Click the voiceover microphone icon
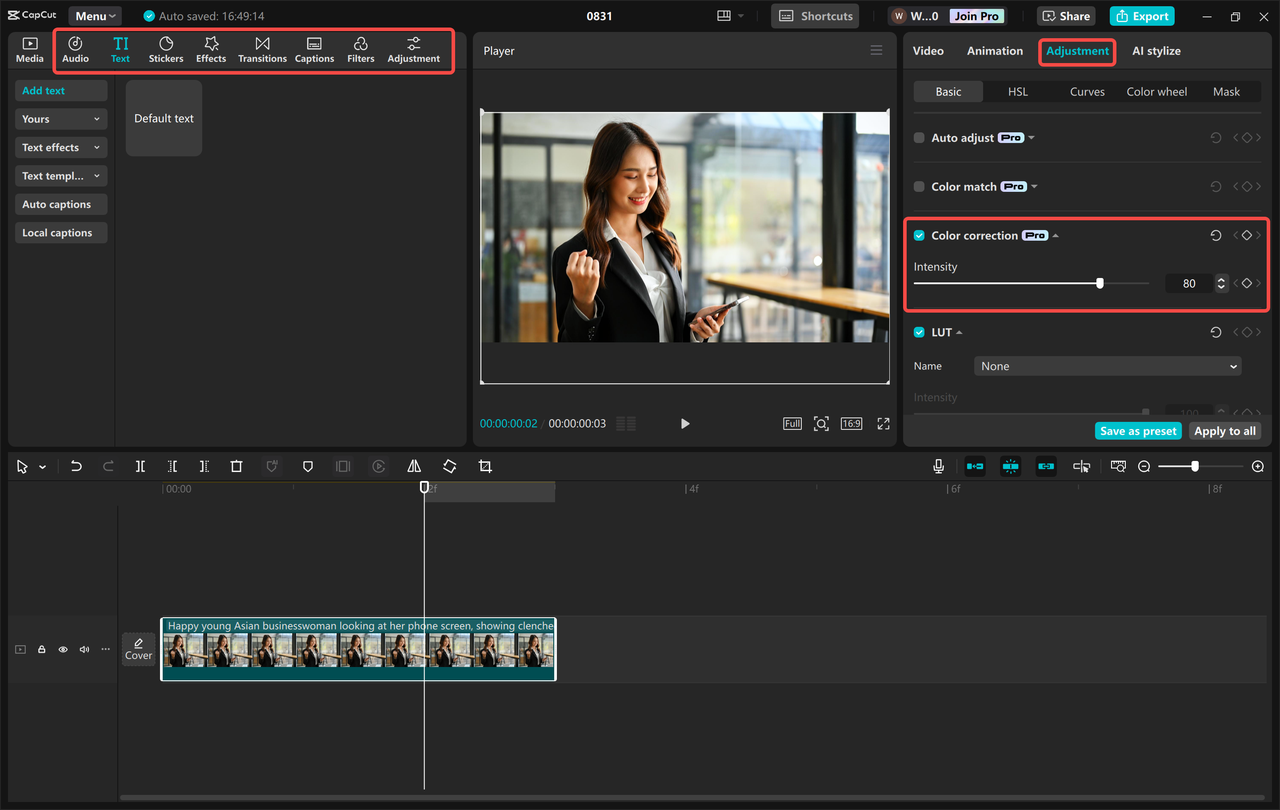 [x=938, y=466]
